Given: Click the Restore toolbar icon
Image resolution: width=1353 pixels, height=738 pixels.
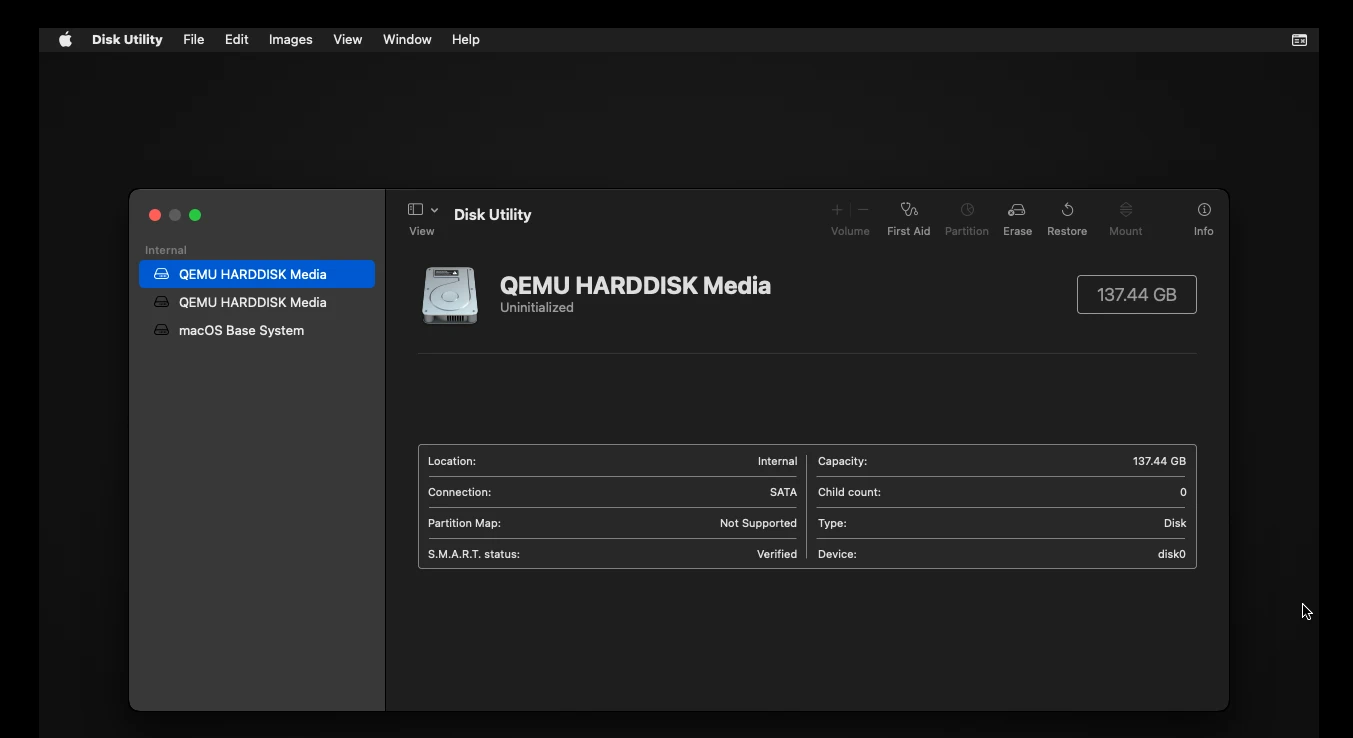Looking at the screenshot, I should point(1067,210).
